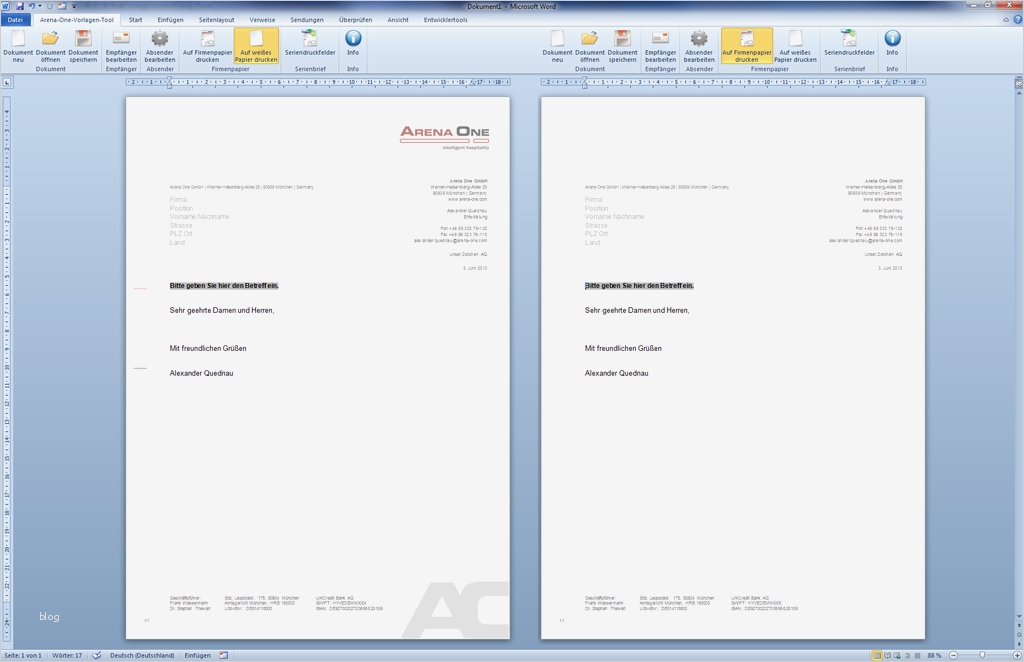Switch to the Ansicht tab
The width and height of the screenshot is (1024, 662).
(398, 20)
